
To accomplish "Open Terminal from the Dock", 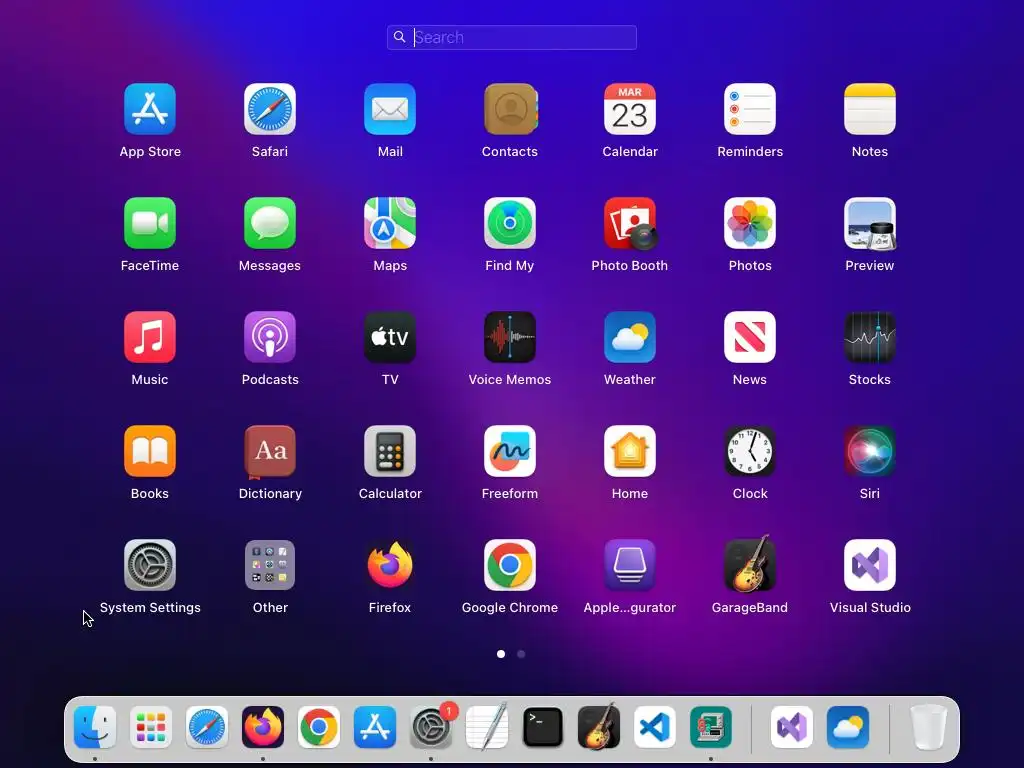I will [543, 727].
